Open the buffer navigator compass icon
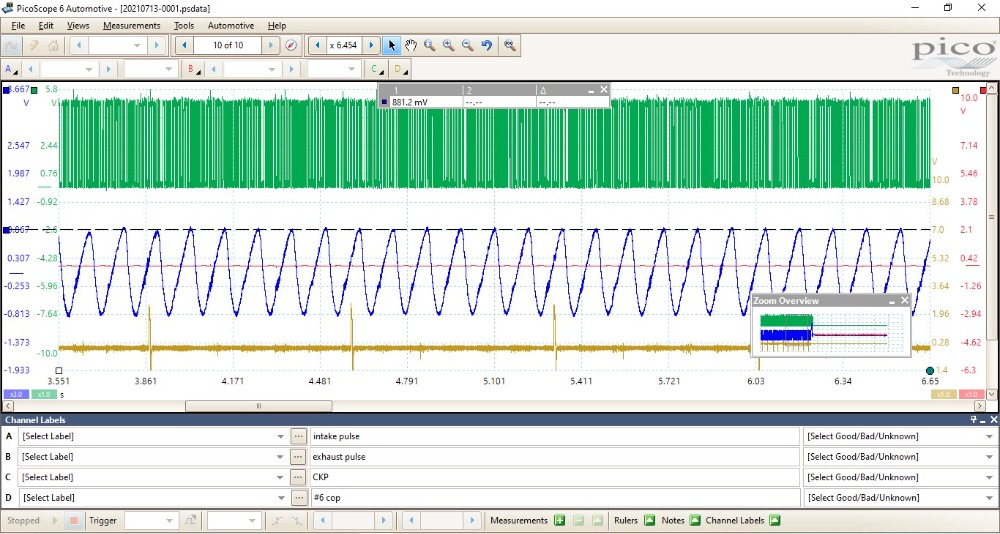This screenshot has width=1000, height=534. 291,45
